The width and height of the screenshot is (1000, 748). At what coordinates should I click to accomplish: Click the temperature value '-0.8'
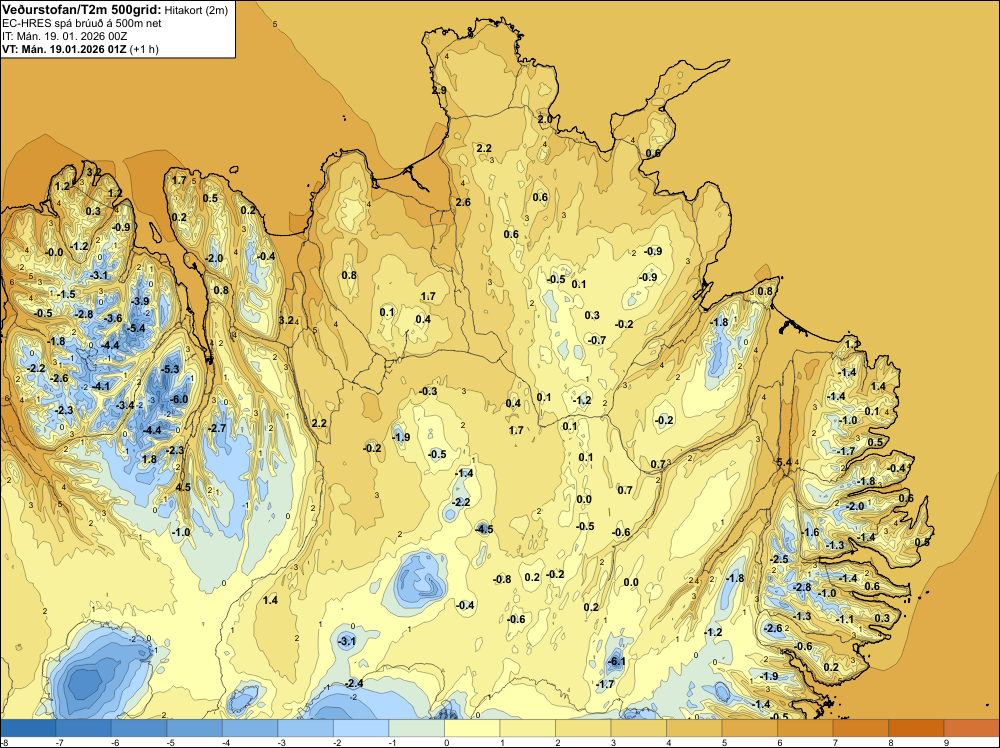pos(502,579)
